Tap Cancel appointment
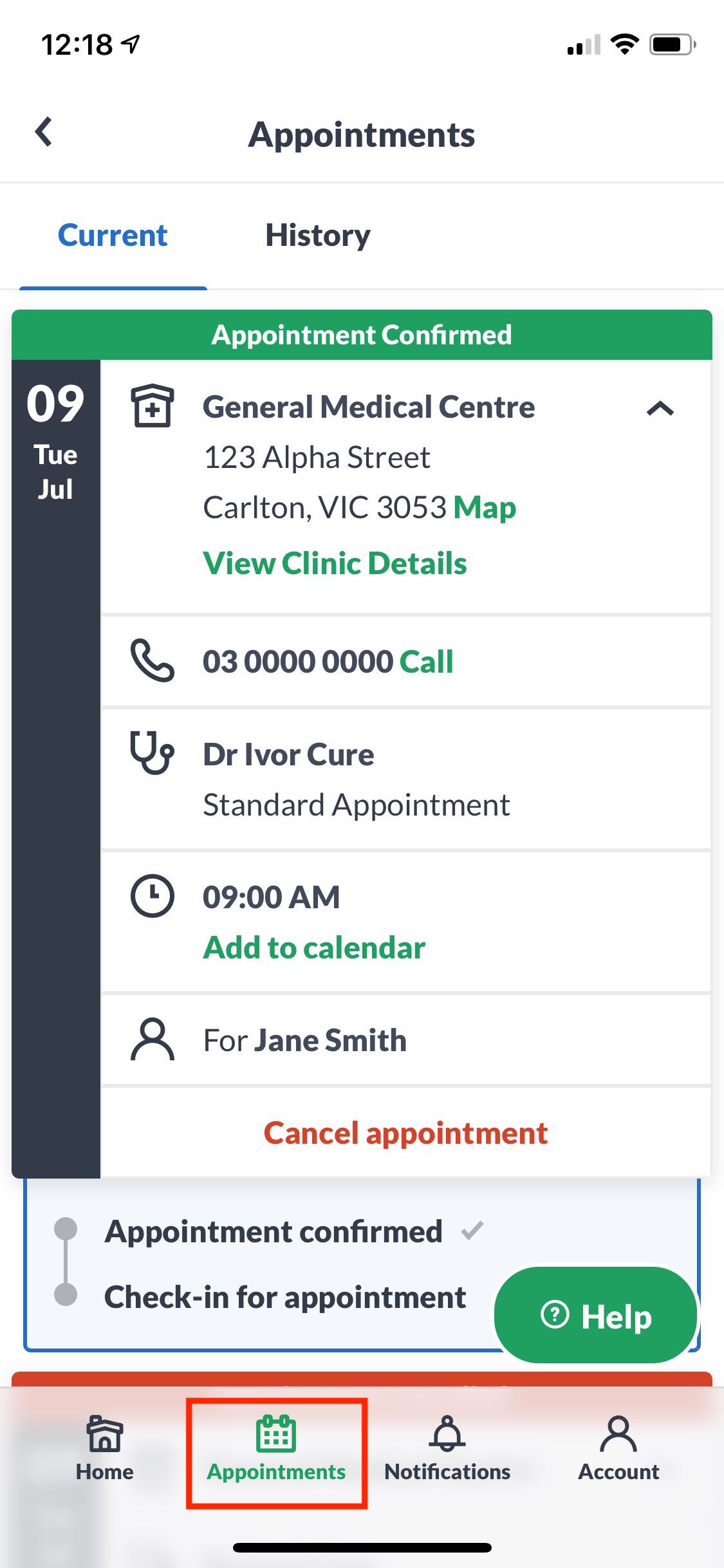The image size is (724, 1568). 405,1133
